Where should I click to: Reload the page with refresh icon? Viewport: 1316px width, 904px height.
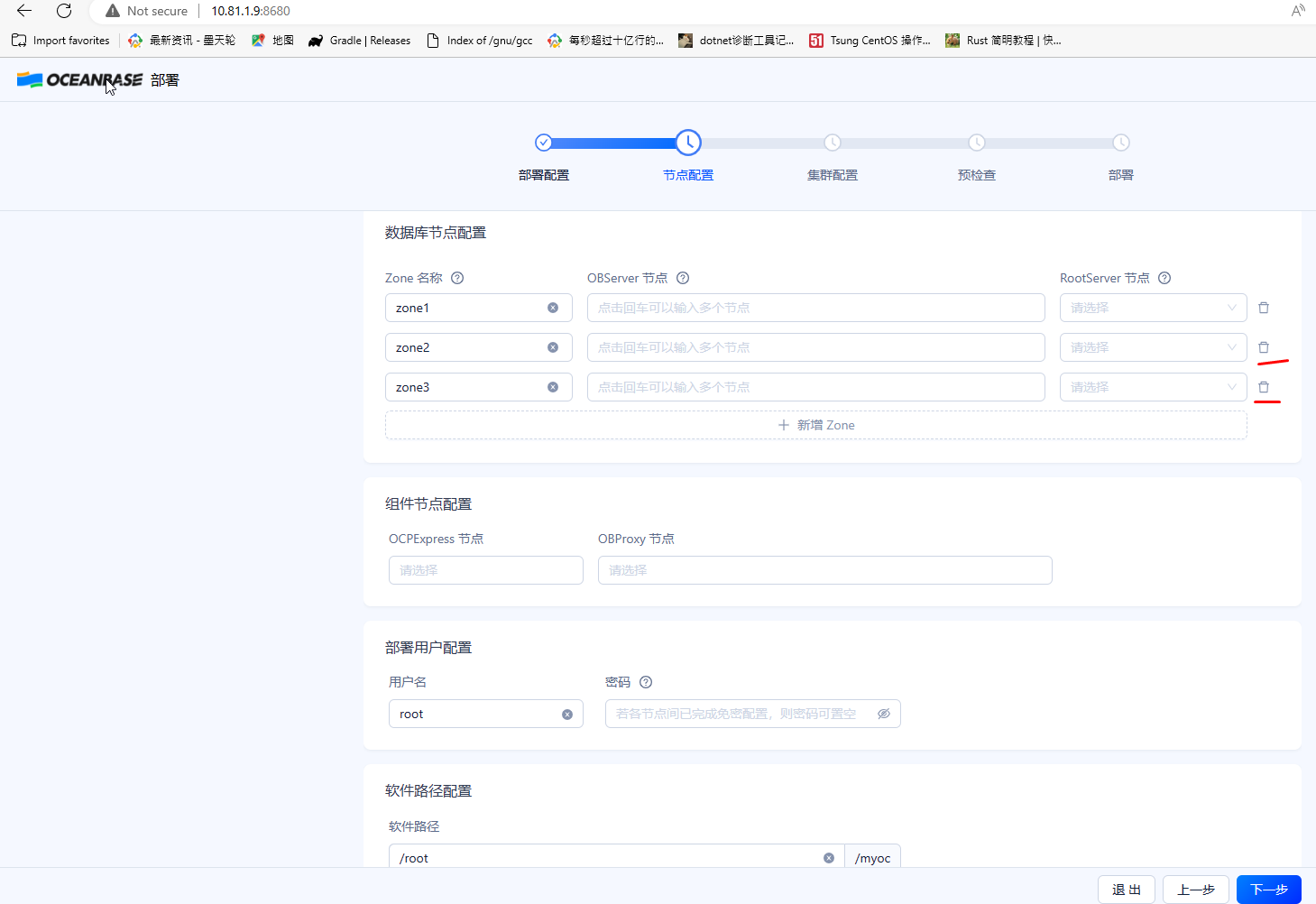pyautogui.click(x=64, y=11)
